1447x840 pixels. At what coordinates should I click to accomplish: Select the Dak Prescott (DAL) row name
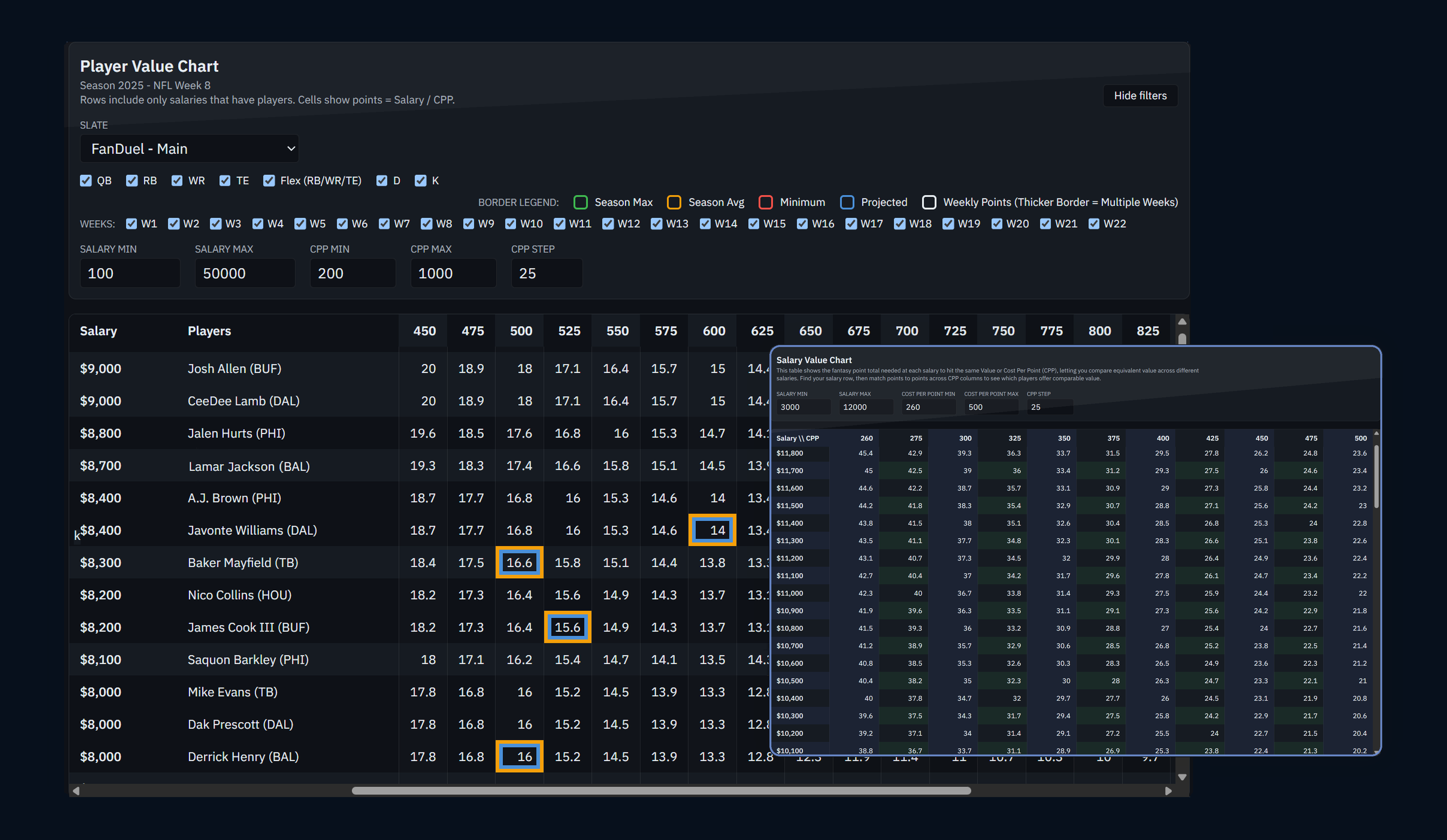[x=240, y=724]
